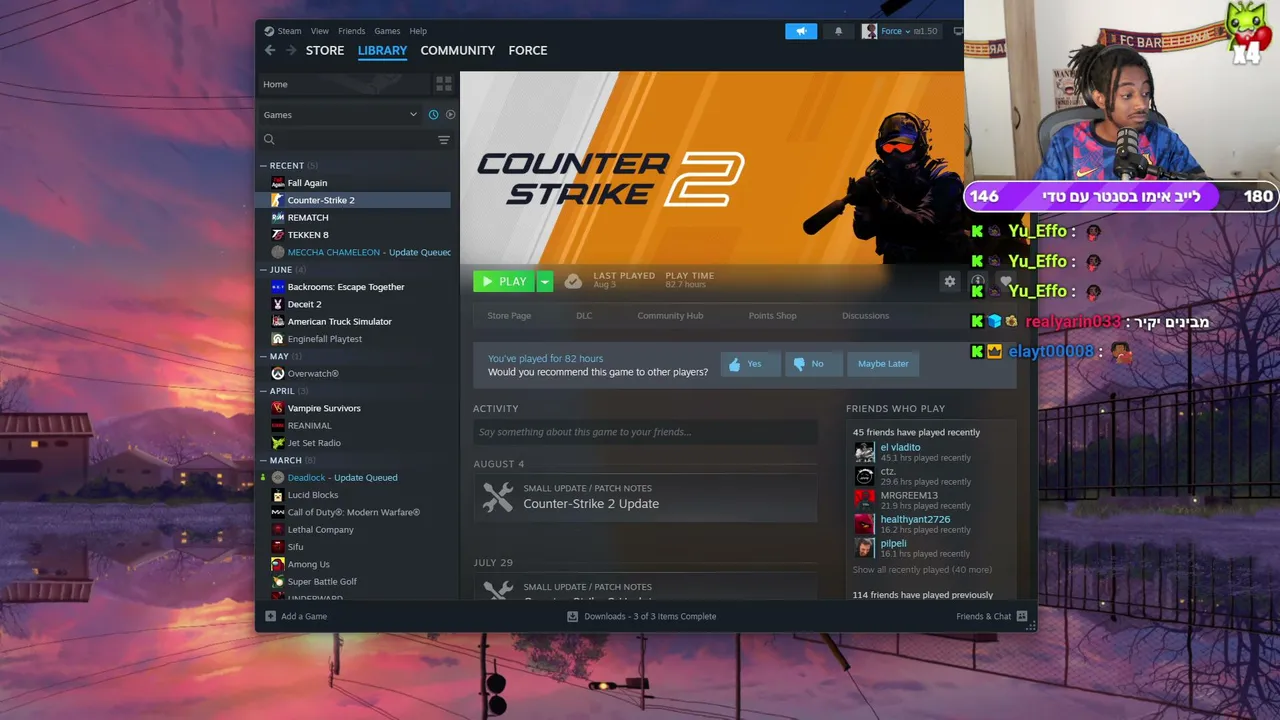1280x720 pixels.
Task: Click the TEKKEN 8 game icon
Action: coord(278,235)
